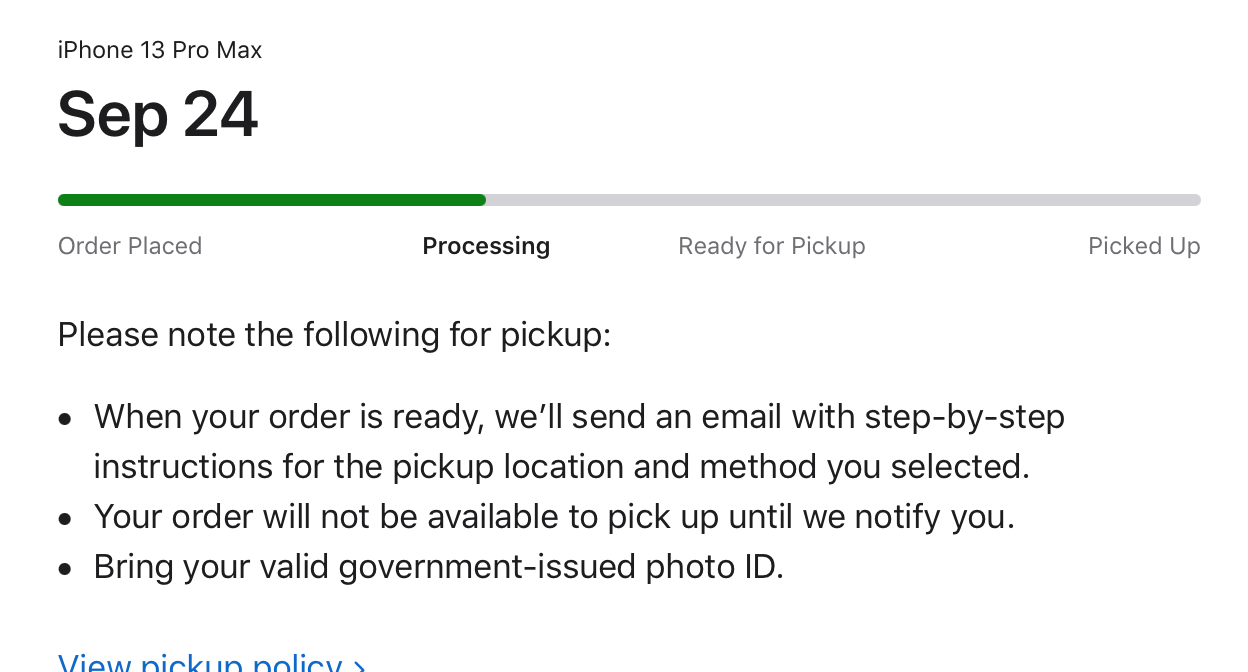
Task: Click the bullet dot before 'When your order is ready'
Action: point(66,420)
